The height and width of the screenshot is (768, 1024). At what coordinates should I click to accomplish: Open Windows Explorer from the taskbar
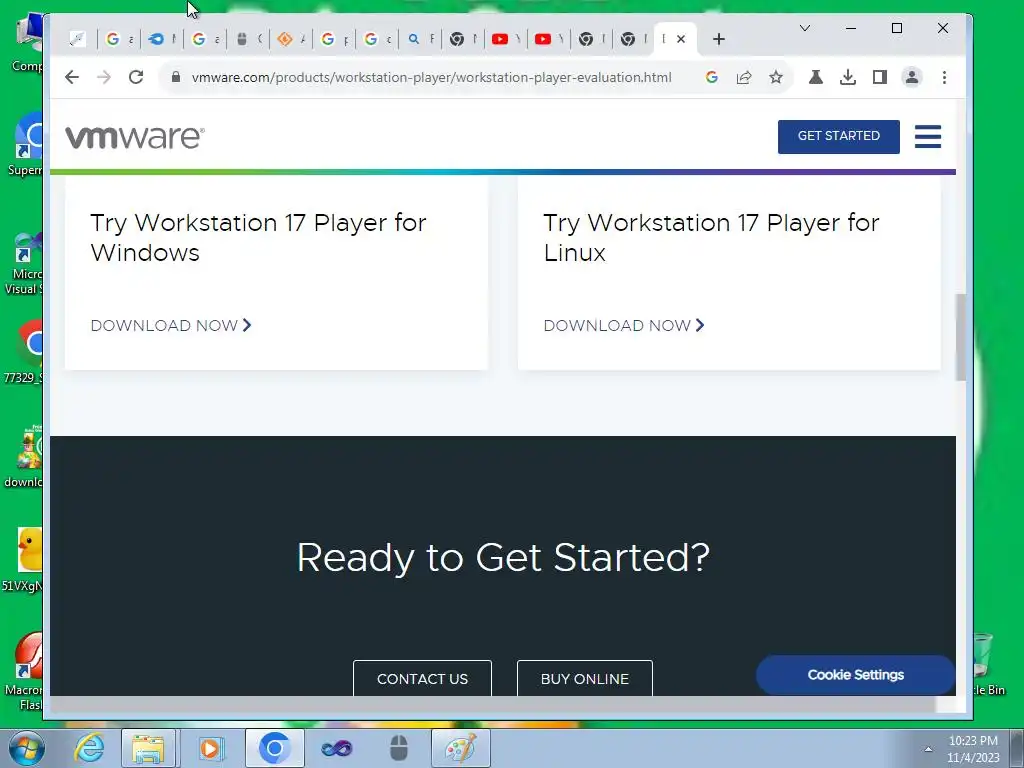(148, 748)
